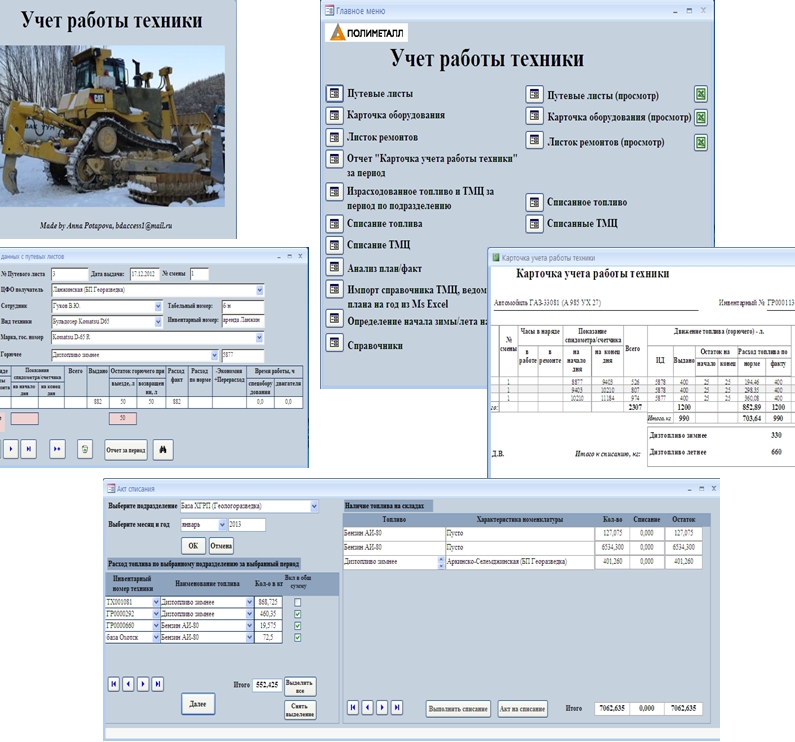Export Путевые листы (просмотр) to Excel icon

pyautogui.click(x=701, y=94)
